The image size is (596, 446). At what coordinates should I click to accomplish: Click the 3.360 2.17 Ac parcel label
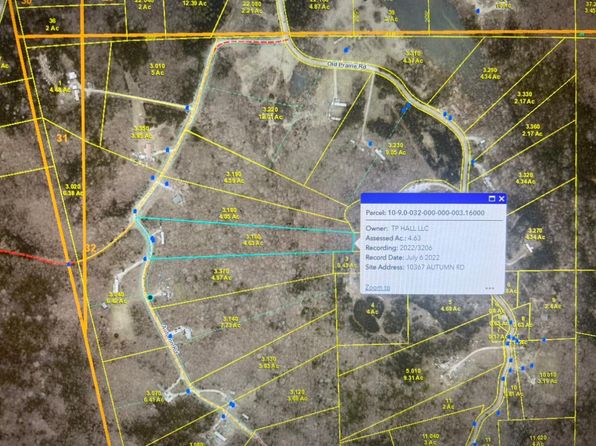click(x=532, y=130)
